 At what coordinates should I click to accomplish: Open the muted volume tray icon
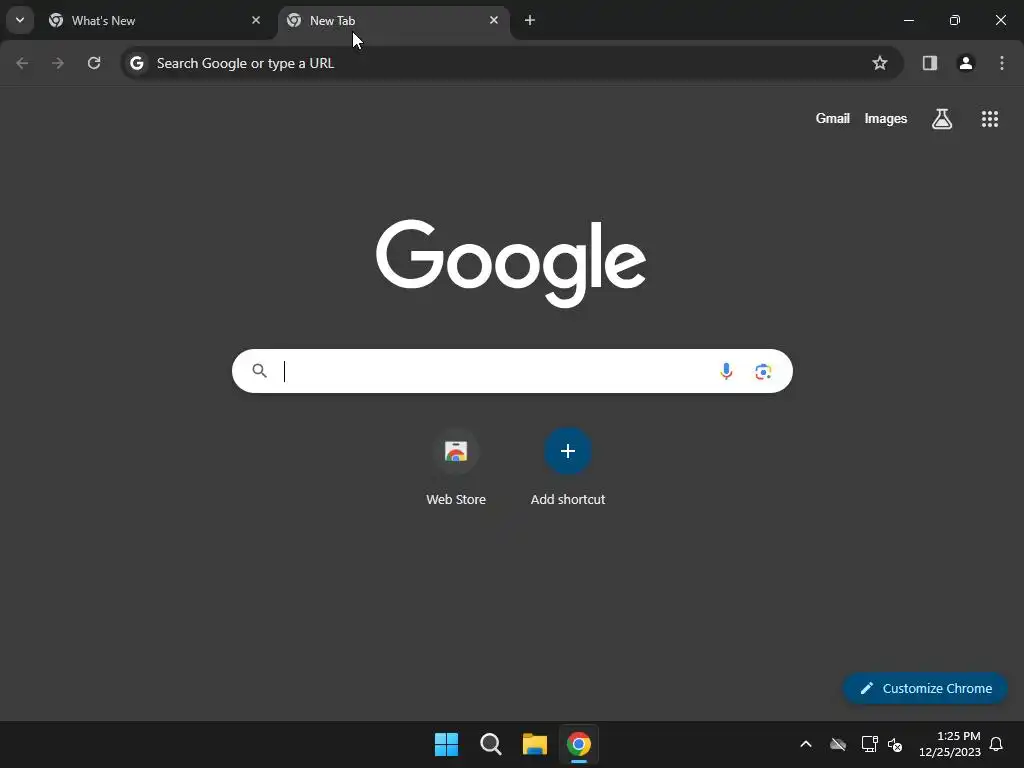[x=895, y=744]
